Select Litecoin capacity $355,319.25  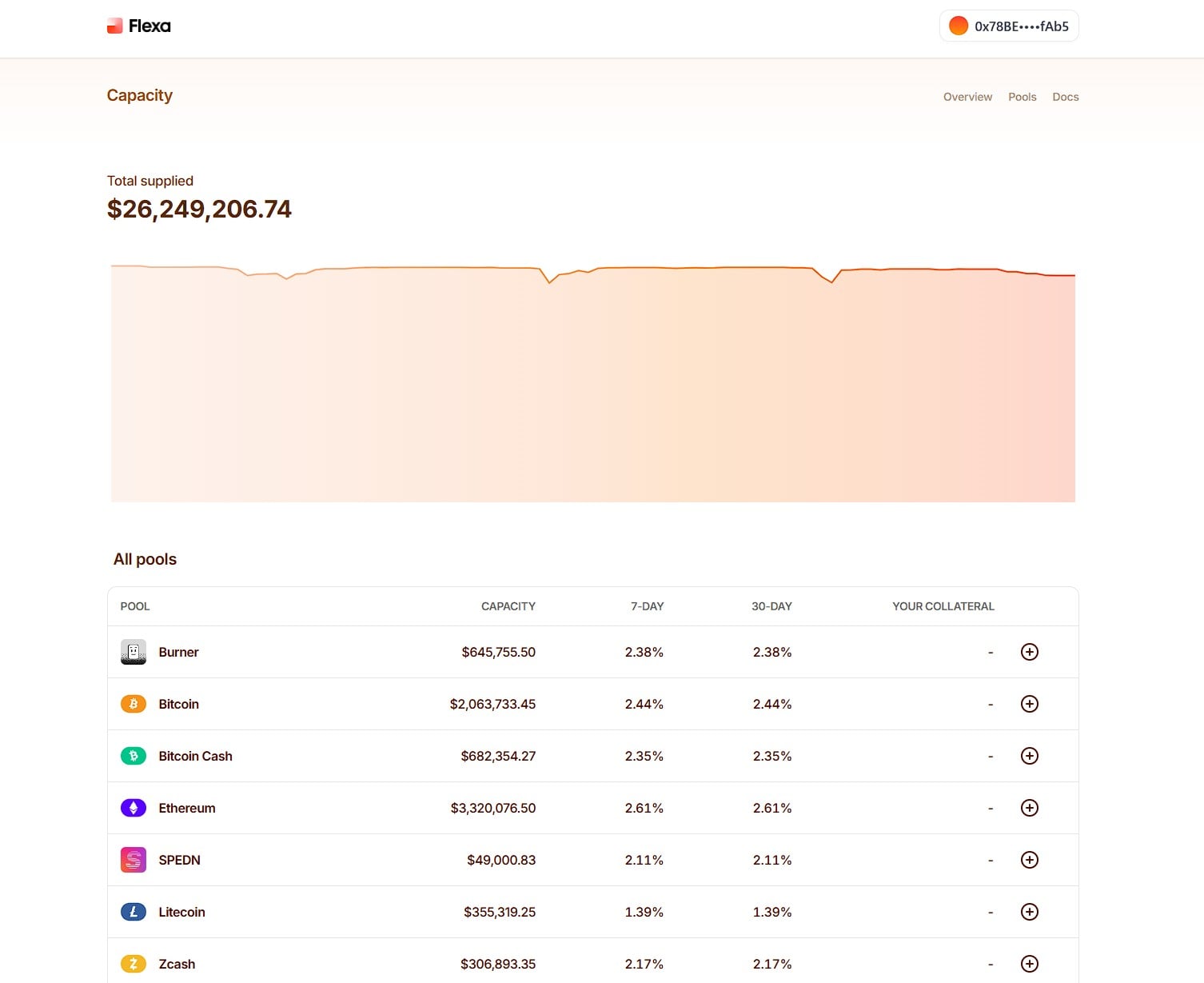point(500,912)
